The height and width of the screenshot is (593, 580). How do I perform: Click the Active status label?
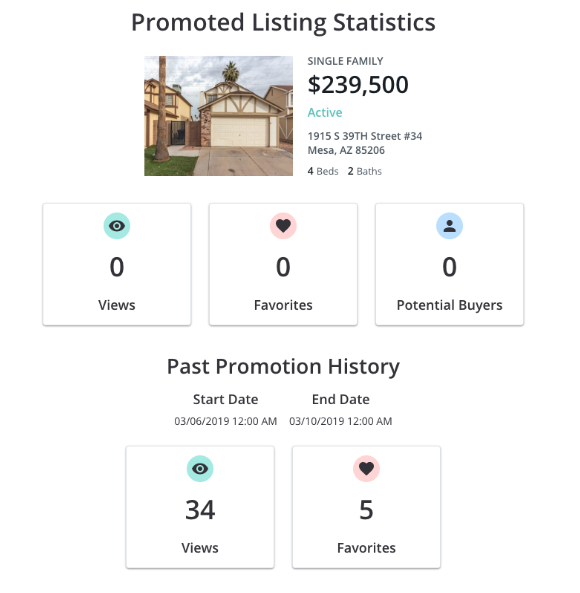pos(325,112)
